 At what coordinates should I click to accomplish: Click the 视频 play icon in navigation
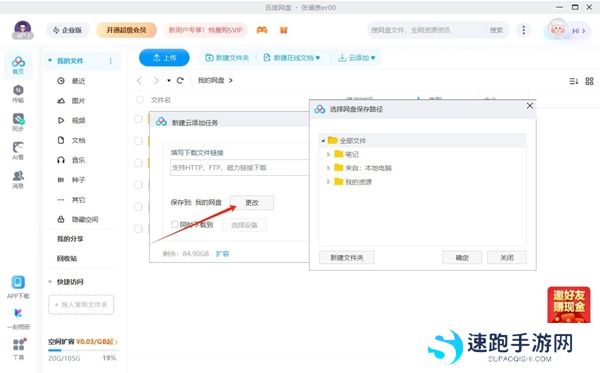click(x=61, y=121)
